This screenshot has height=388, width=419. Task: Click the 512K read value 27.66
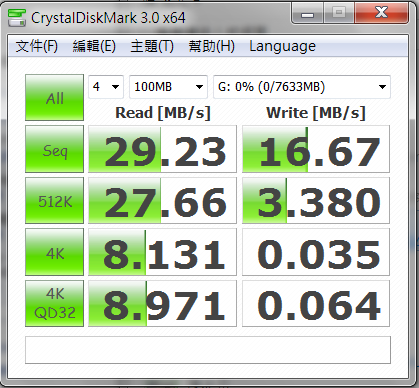(162, 200)
